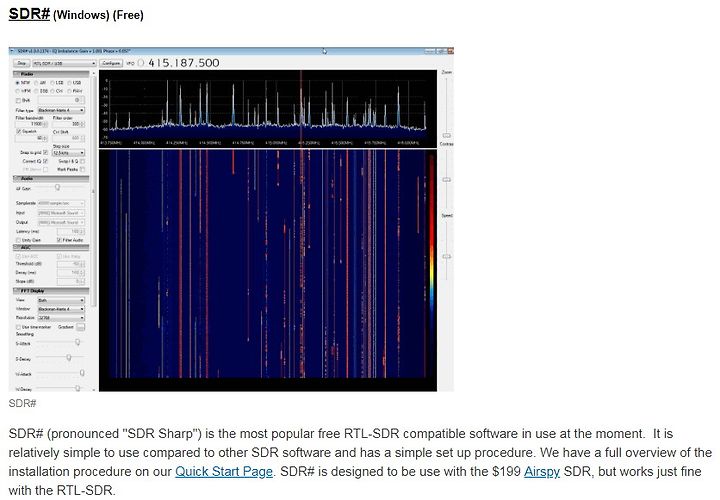
Task: Collapse the FFT Display panel header
Action: click(51, 291)
